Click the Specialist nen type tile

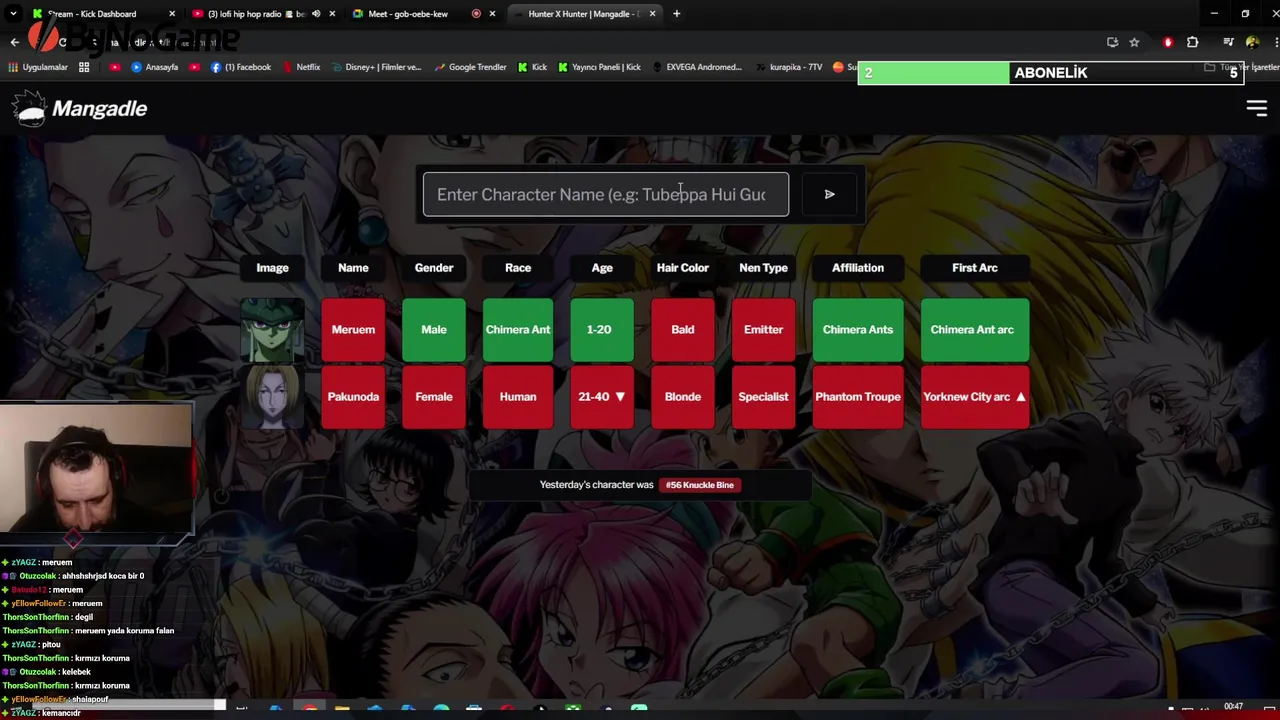(763, 397)
